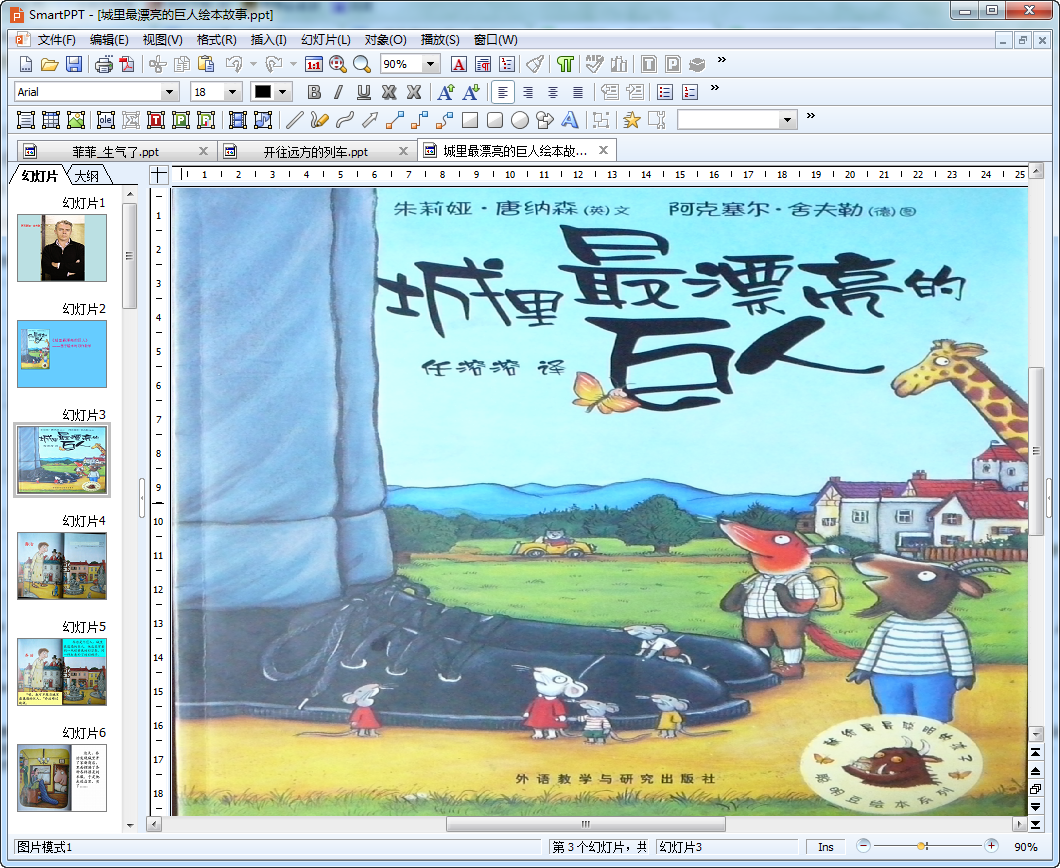Viewport: 1060px width, 868px height.
Task: Open the Arial font name dropdown
Action: tap(170, 92)
